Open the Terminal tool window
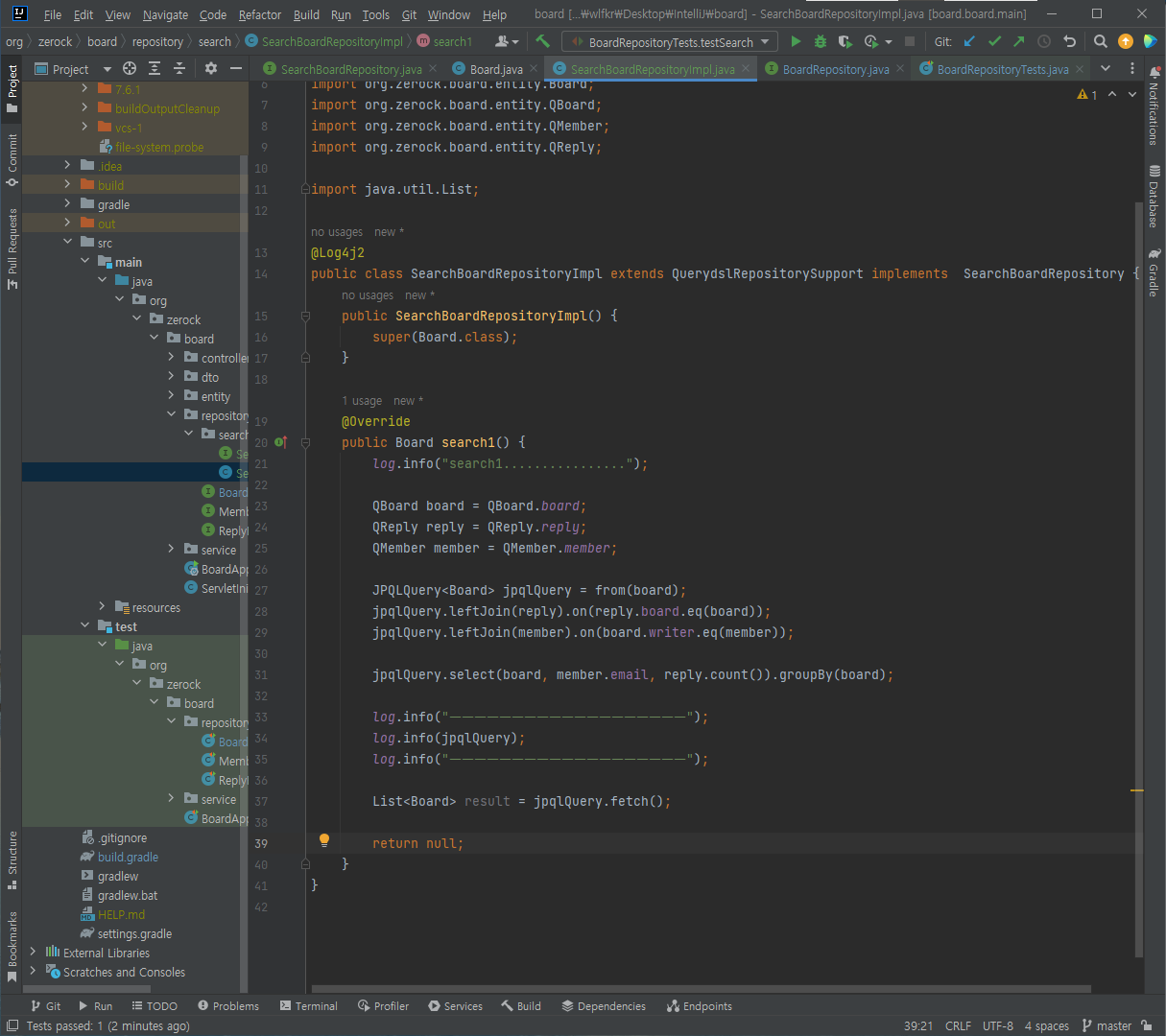This screenshot has width=1166, height=1036. [x=309, y=1006]
